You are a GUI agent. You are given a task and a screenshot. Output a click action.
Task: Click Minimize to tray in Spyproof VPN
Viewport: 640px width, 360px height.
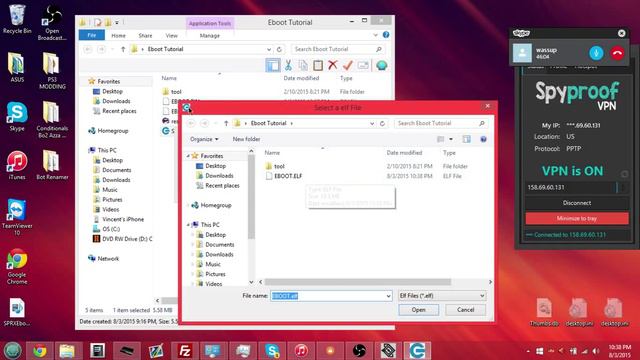[x=577, y=218]
